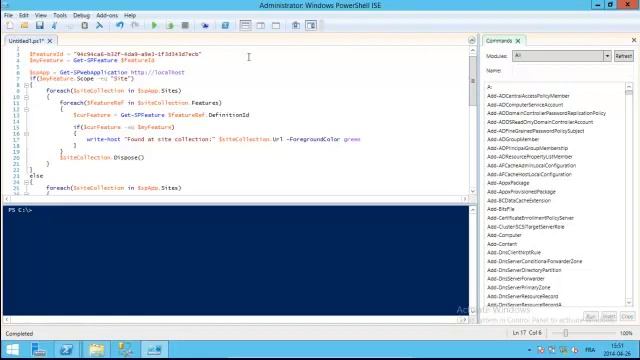Image resolution: width=640 pixels, height=360 pixels.
Task: Click script pane vertical scrollbar up arrow
Action: tap(473, 50)
